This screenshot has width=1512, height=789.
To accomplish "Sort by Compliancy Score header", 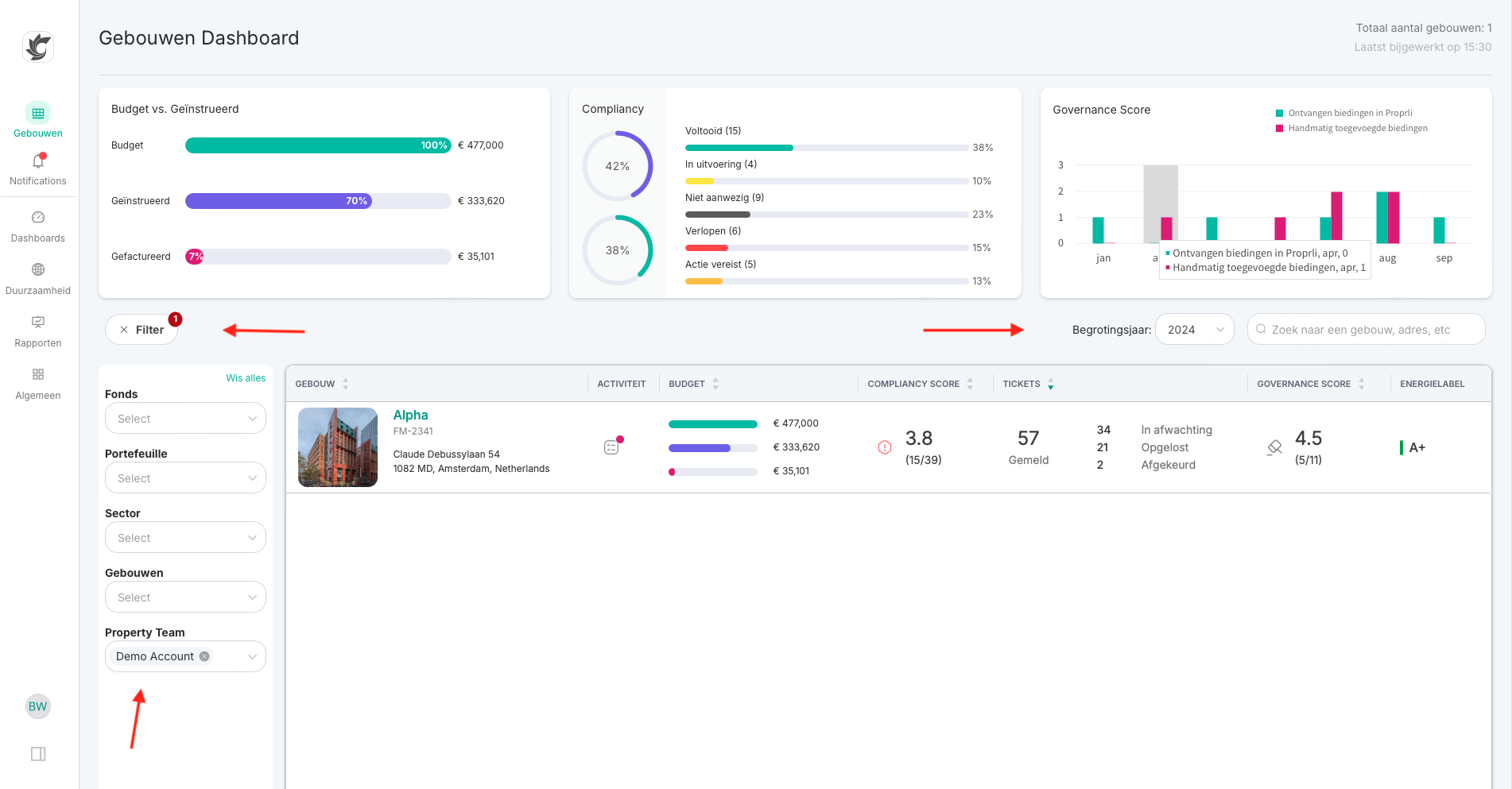I will (x=970, y=384).
